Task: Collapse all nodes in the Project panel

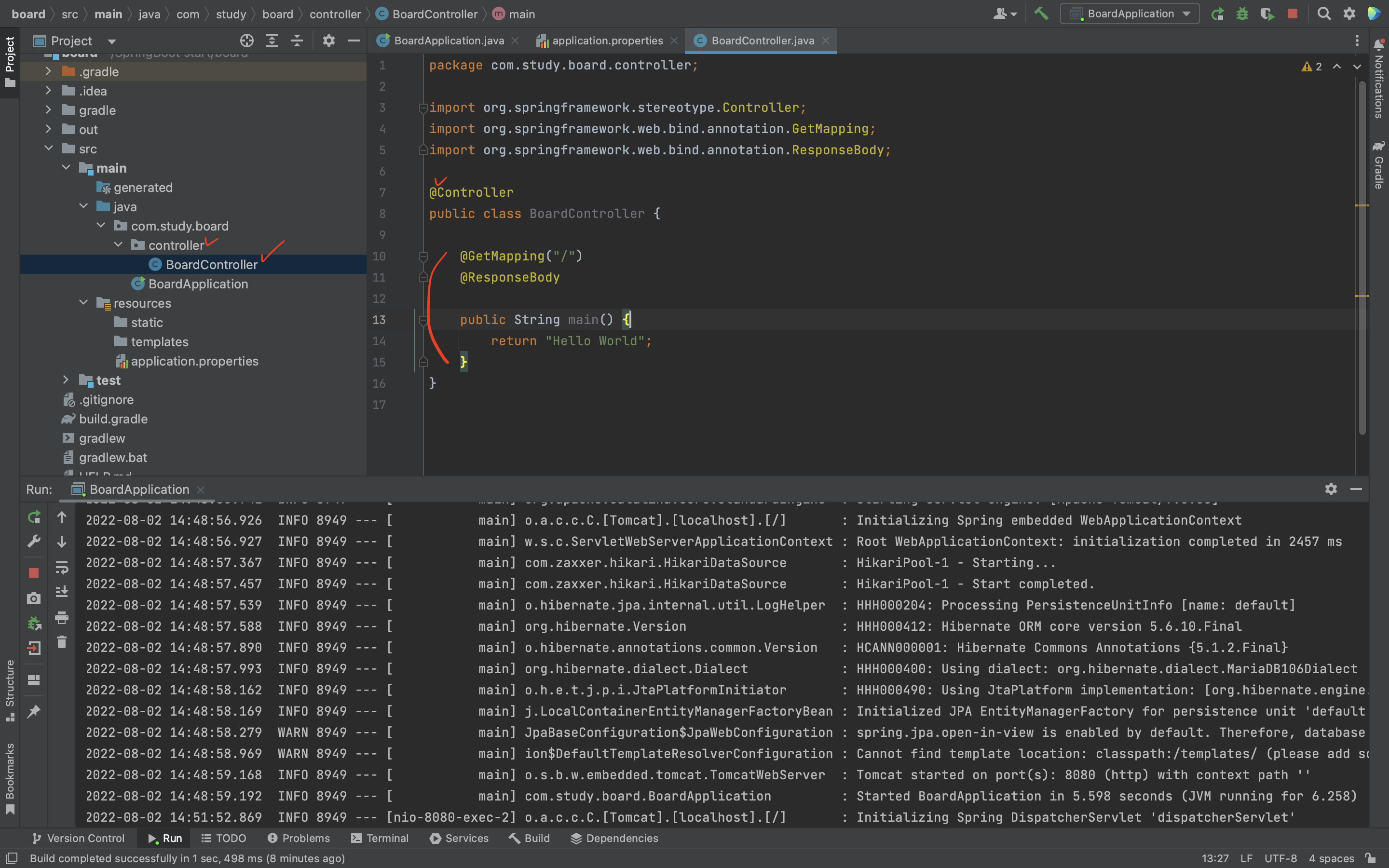Action: pyautogui.click(x=297, y=41)
